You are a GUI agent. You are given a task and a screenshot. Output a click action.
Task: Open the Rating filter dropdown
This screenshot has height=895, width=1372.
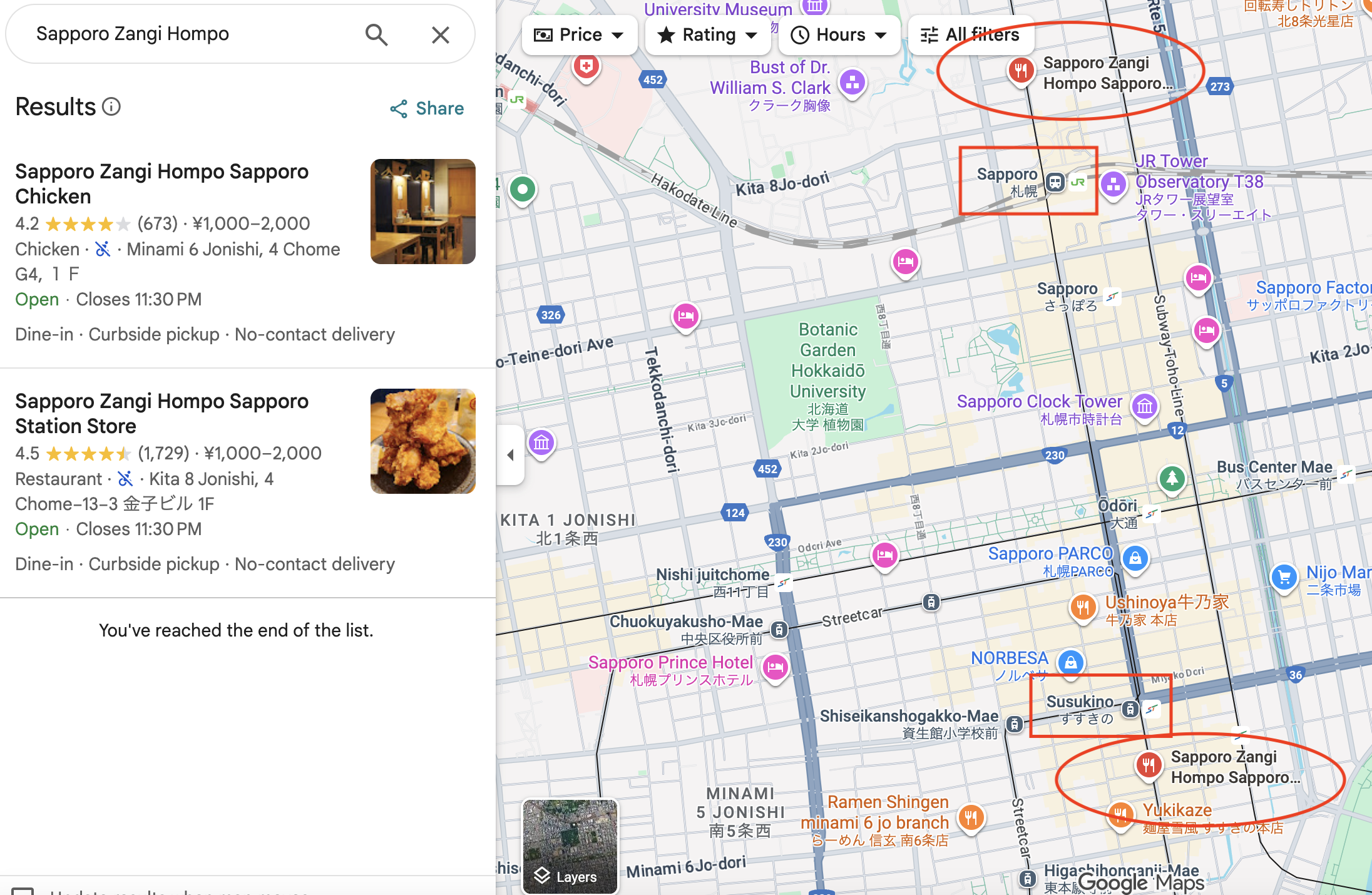707,35
